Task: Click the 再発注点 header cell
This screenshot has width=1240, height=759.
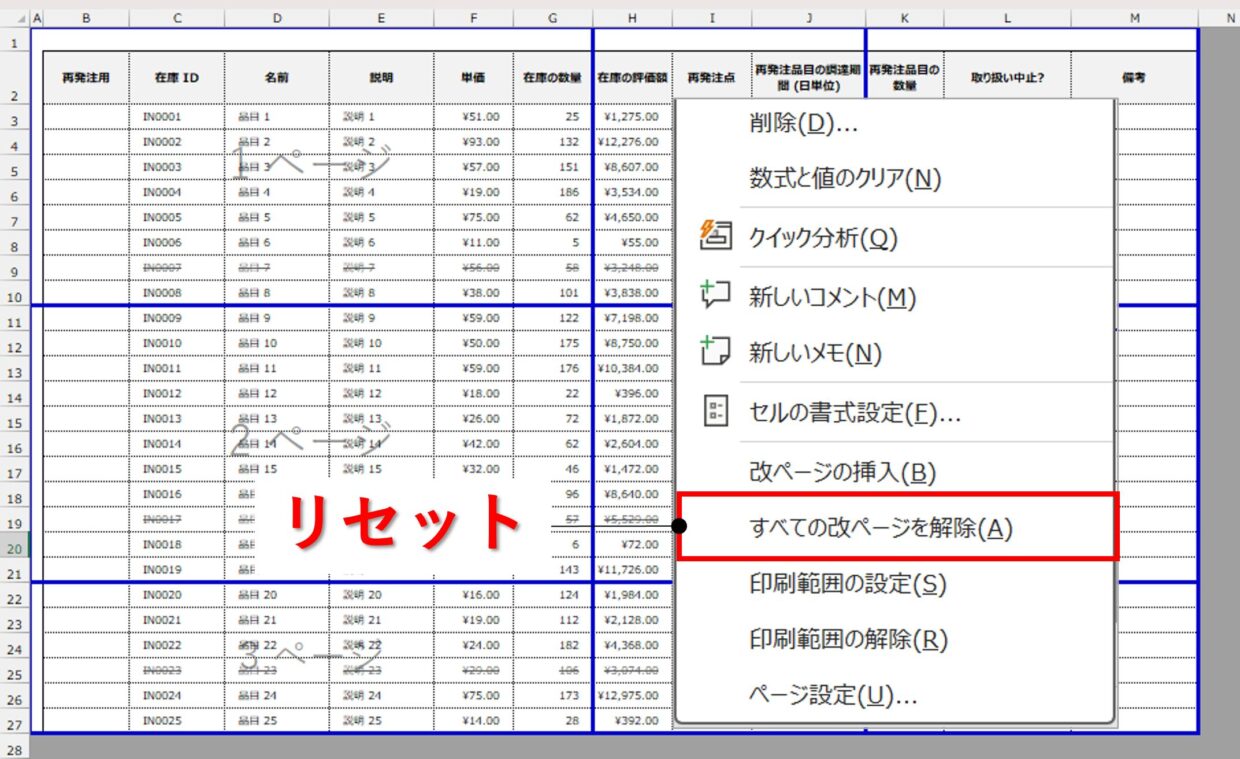Action: point(712,78)
